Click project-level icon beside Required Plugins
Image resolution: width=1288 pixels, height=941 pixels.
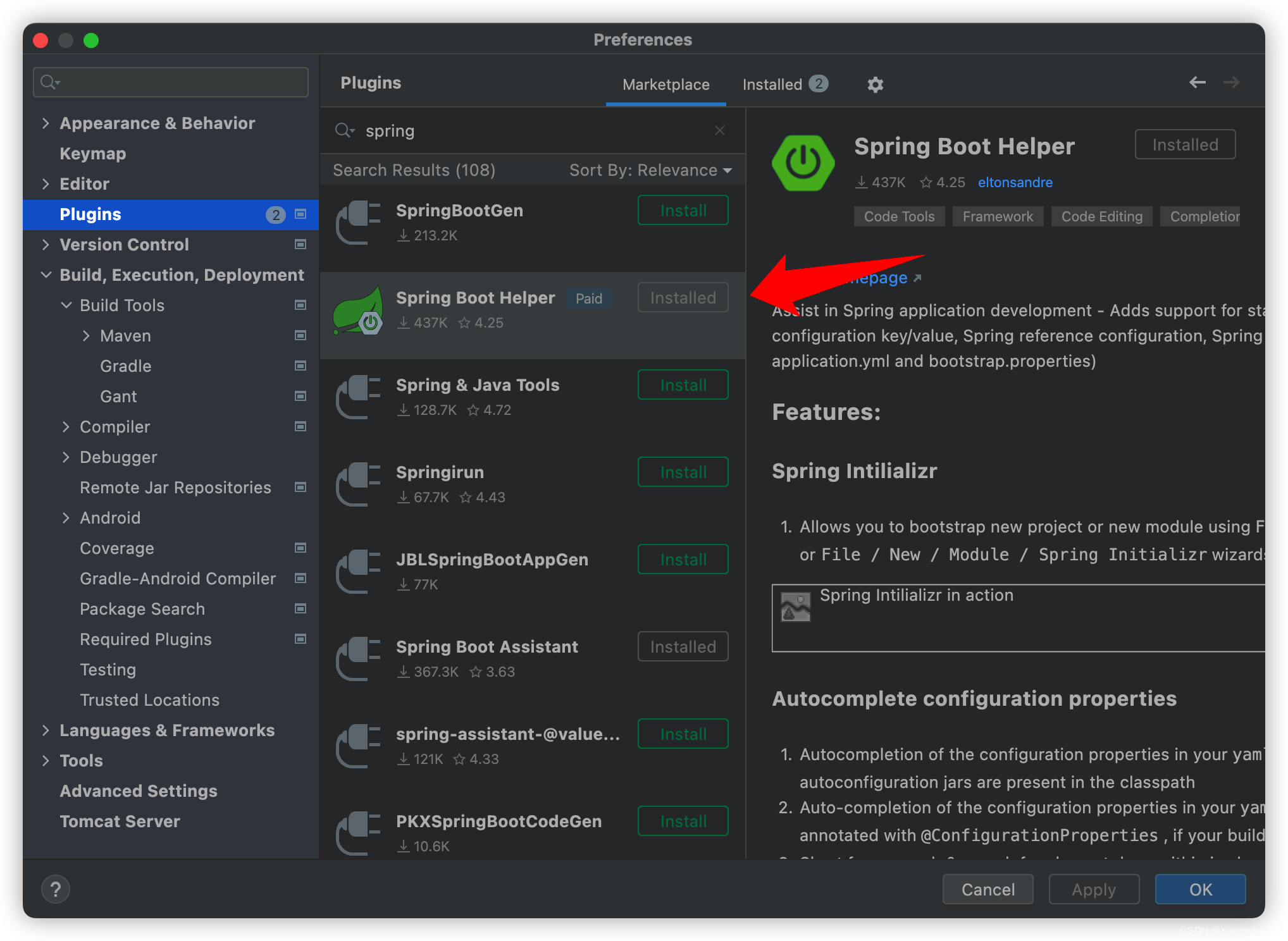300,639
